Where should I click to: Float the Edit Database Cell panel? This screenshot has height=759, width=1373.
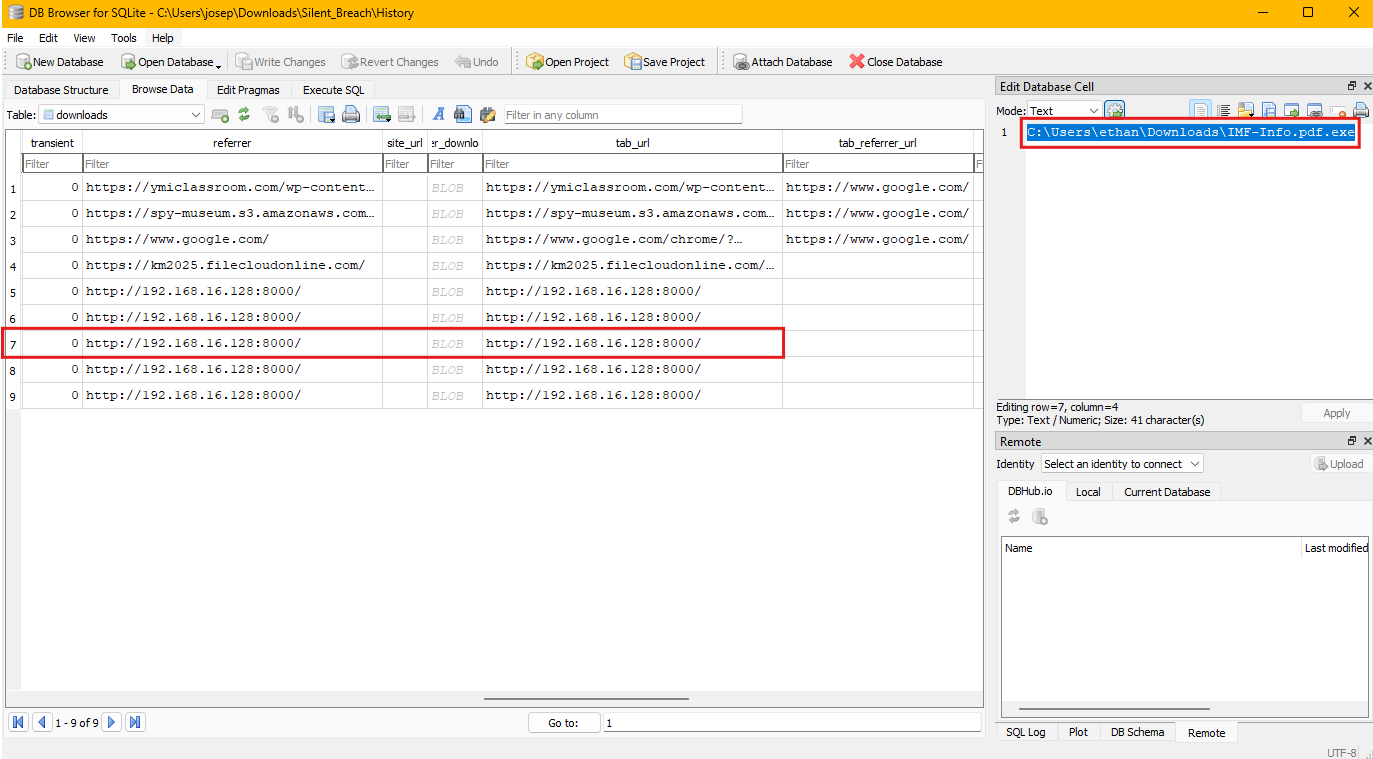pyautogui.click(x=1352, y=87)
